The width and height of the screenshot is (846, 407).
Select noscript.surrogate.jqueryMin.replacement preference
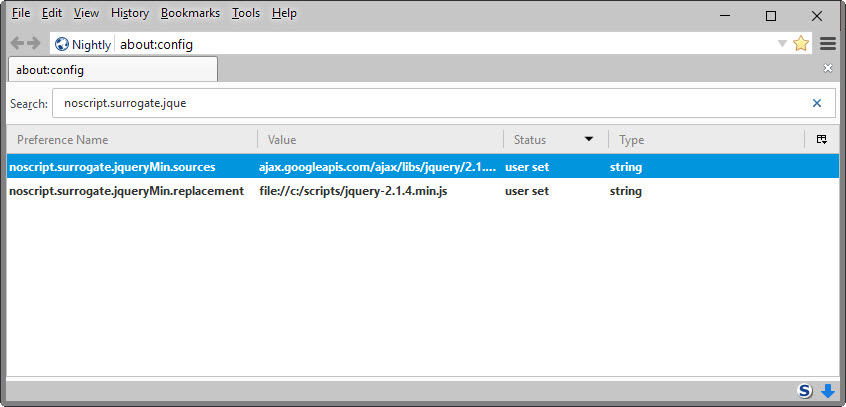tap(127, 191)
